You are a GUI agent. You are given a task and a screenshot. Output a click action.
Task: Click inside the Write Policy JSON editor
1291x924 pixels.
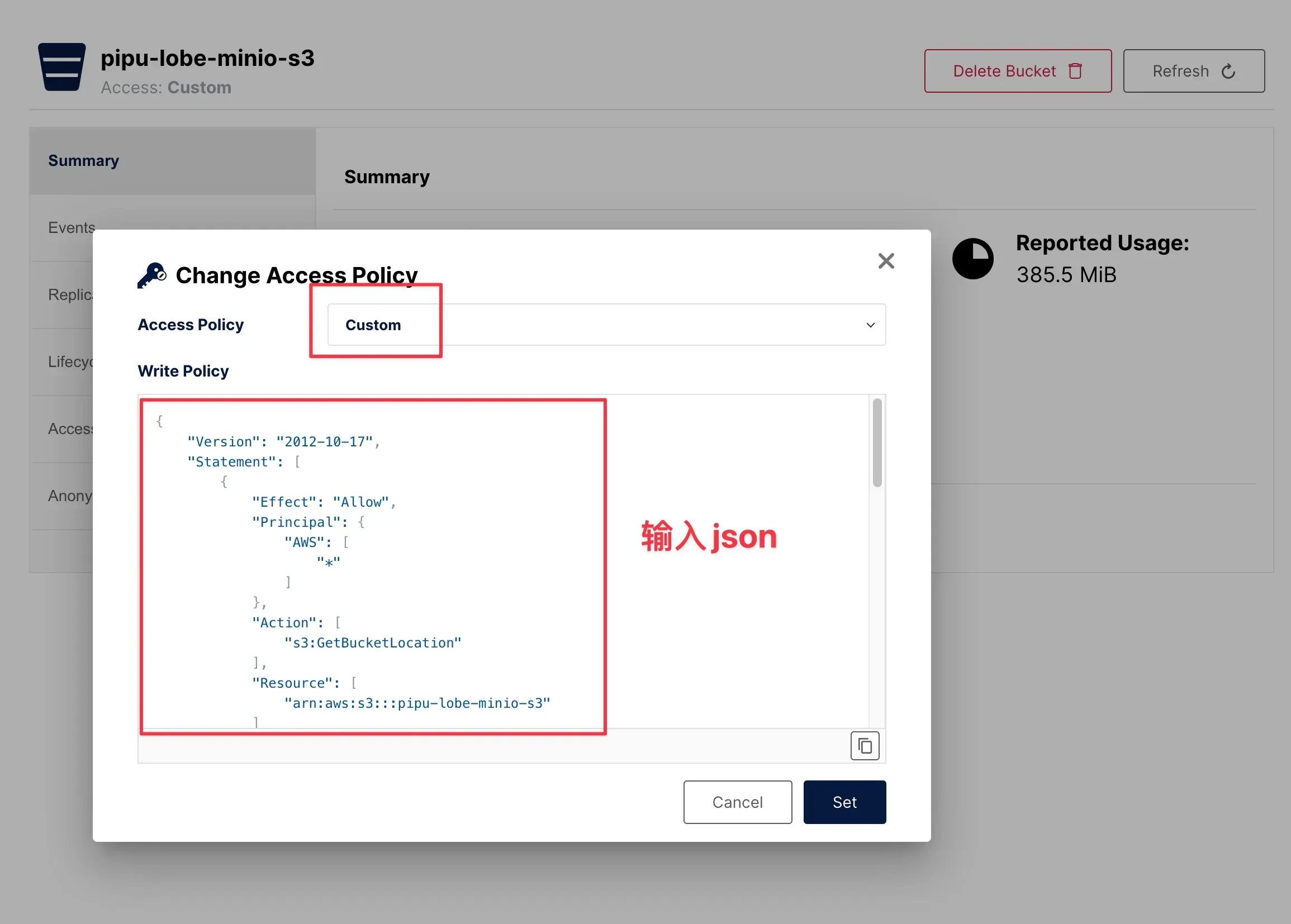tap(503, 561)
